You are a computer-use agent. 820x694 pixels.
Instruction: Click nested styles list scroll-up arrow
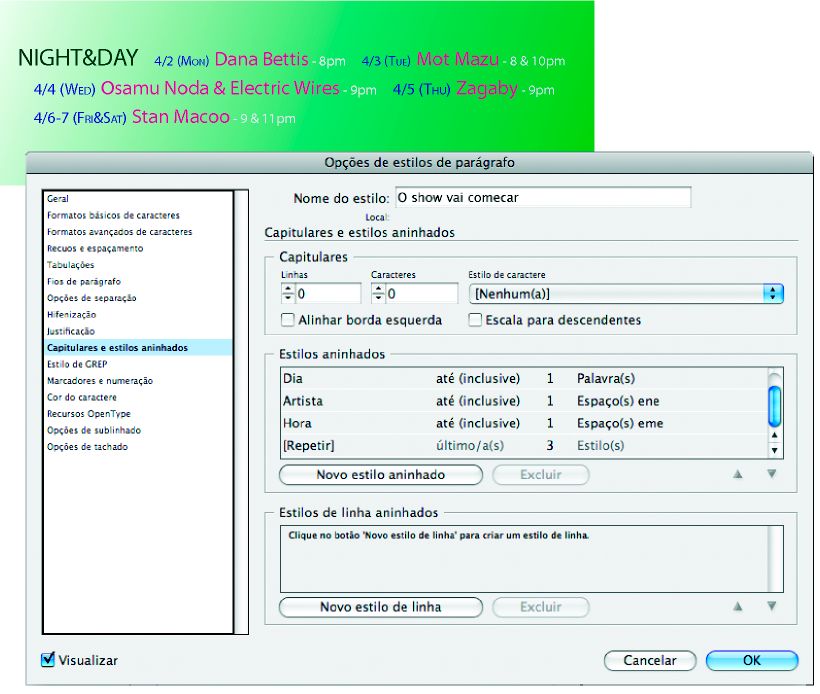(775, 435)
